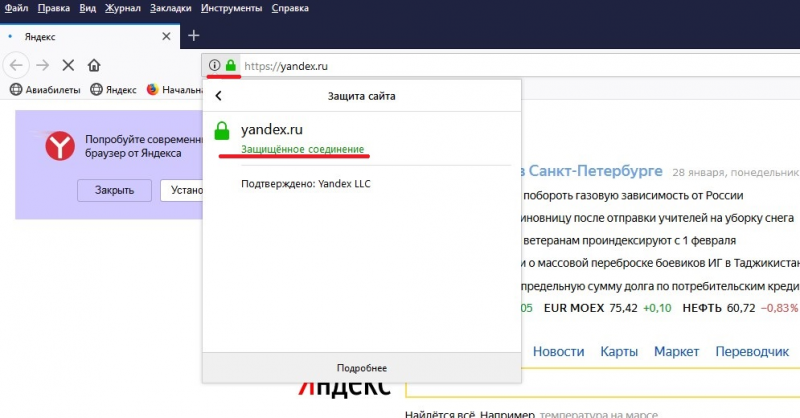Open the Правка menu
This screenshot has height=418, width=800.
click(54, 8)
